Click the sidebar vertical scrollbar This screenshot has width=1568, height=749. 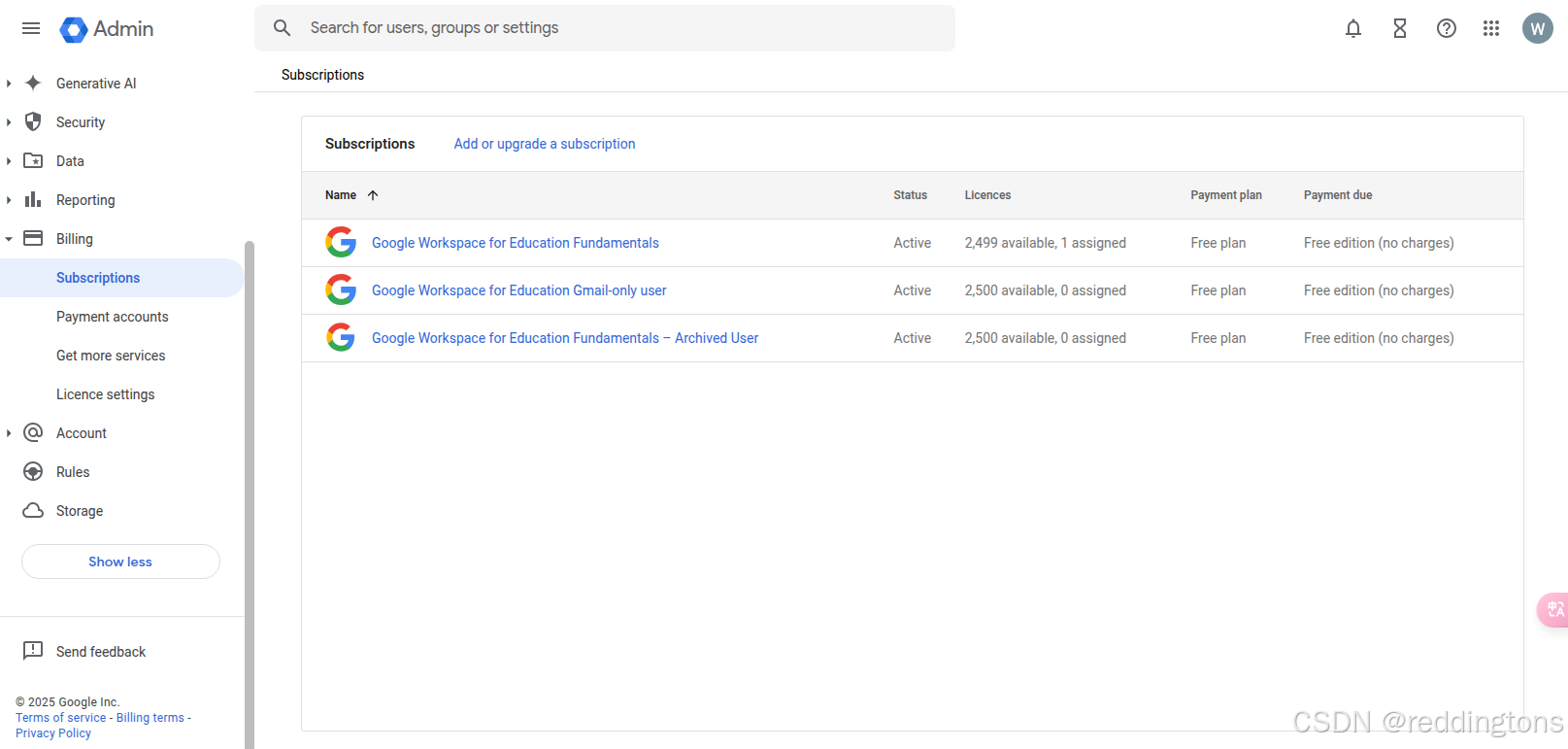(250, 494)
